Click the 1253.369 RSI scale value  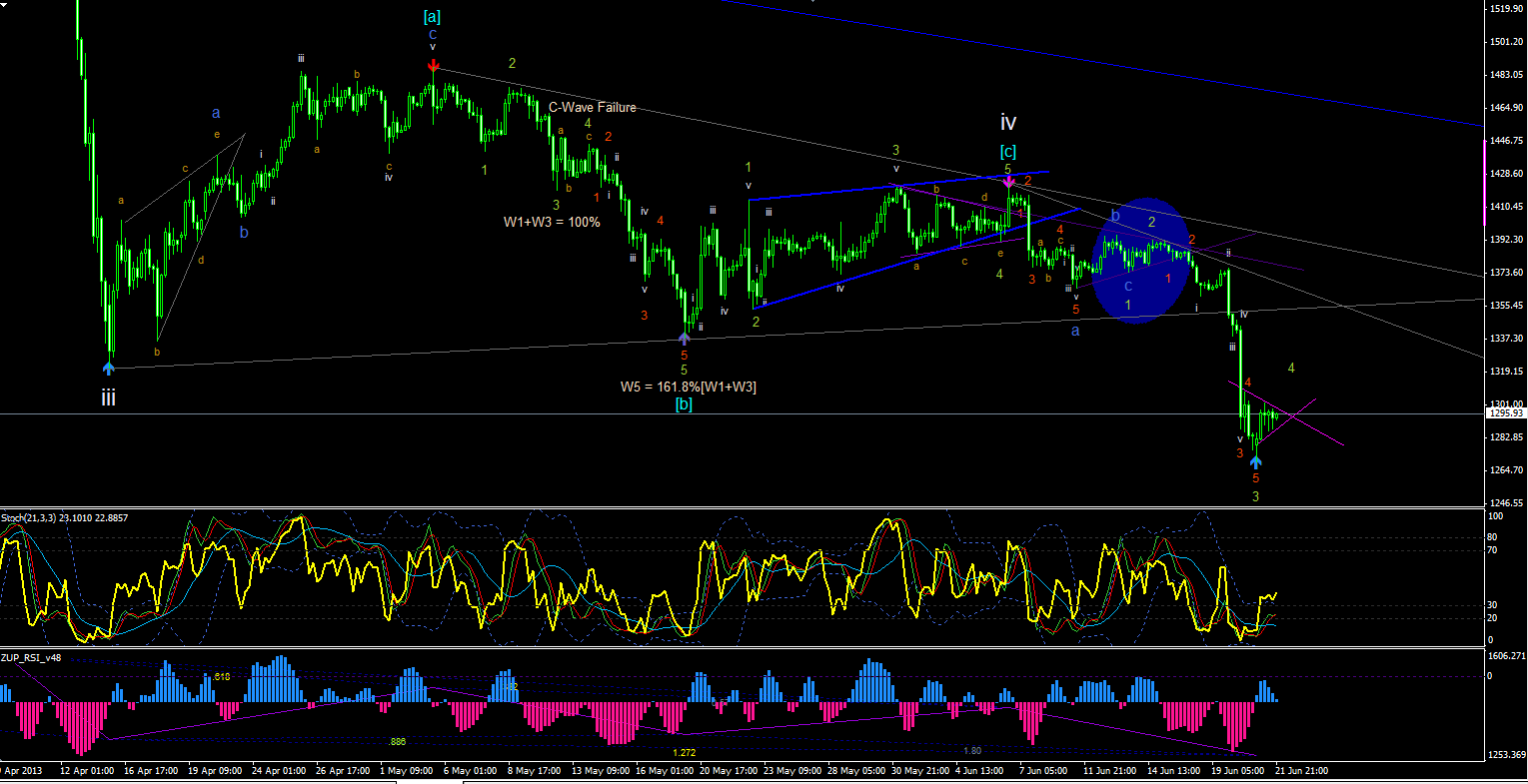point(1507,755)
